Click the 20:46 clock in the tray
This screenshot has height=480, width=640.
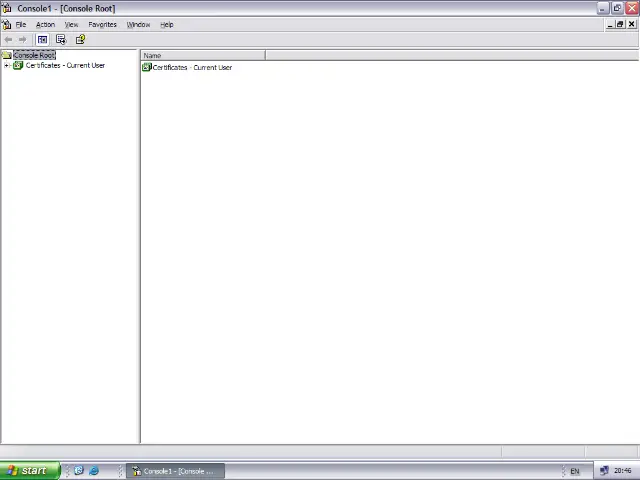(x=622, y=471)
